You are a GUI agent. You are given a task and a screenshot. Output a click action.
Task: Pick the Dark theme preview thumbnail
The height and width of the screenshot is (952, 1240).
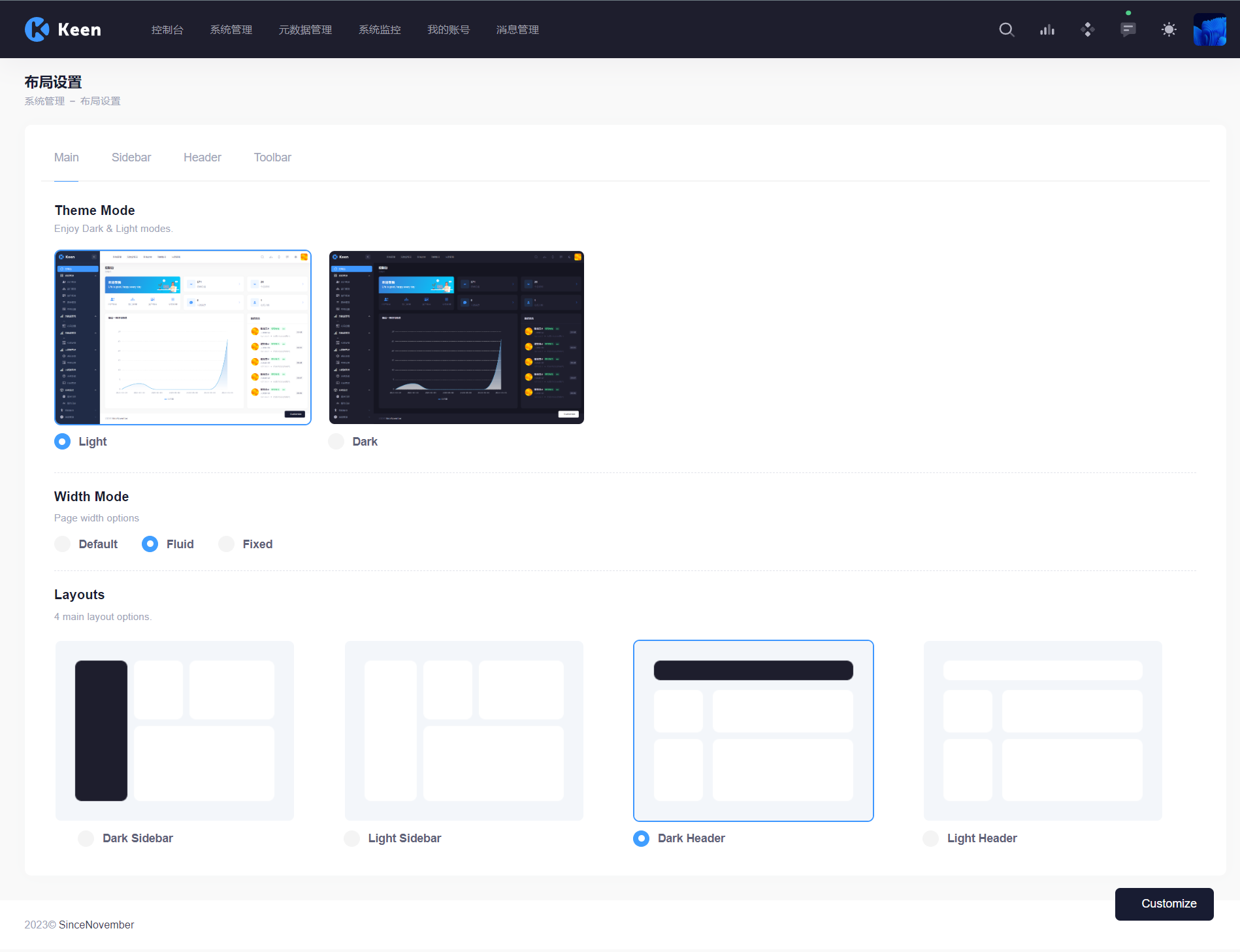(x=456, y=337)
